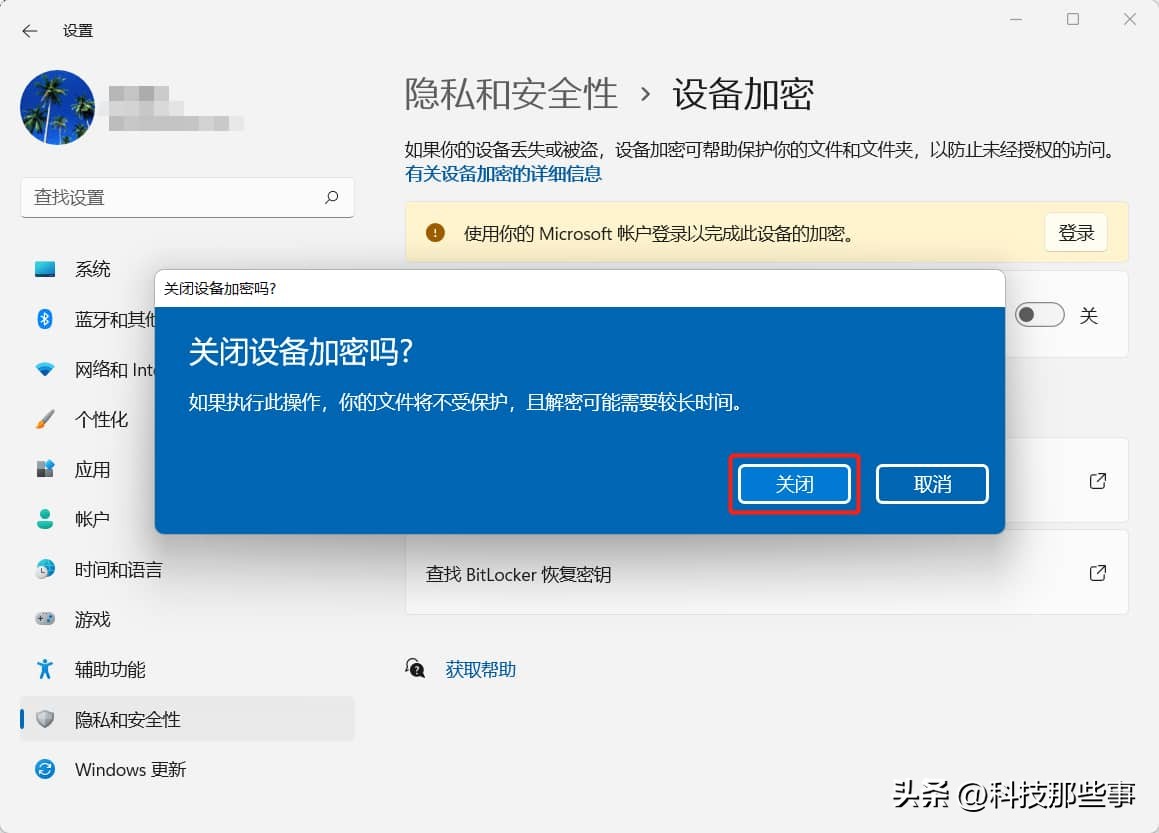Open 蓝牙和其他设备 via the Bluetooth icon
This screenshot has height=833, width=1159.
[44, 318]
